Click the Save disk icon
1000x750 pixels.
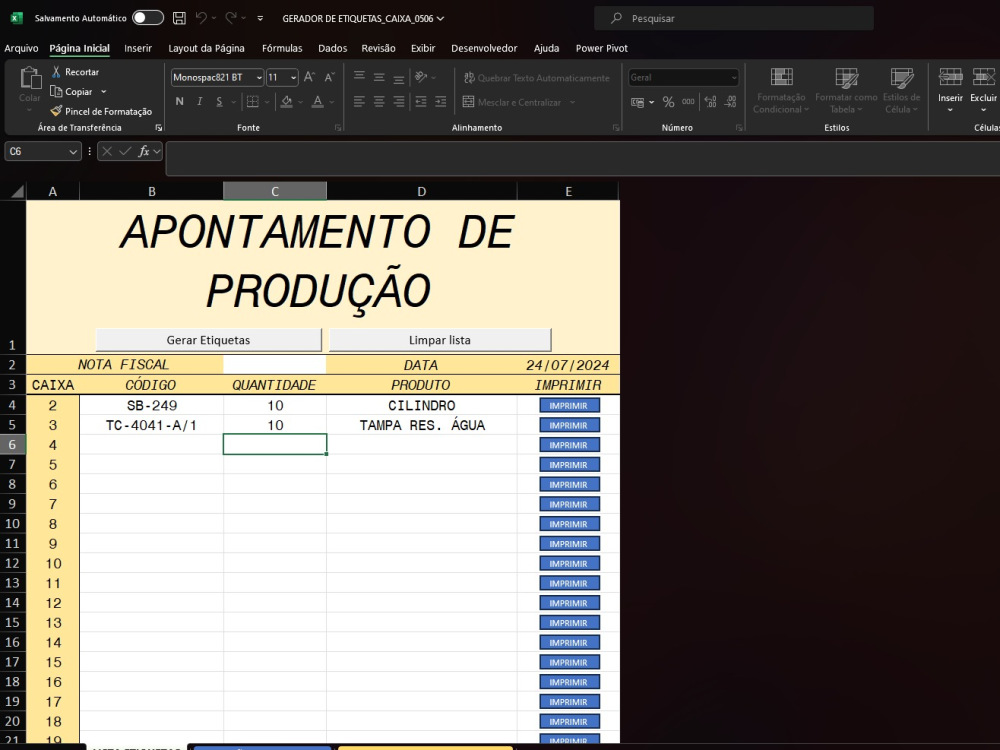(179, 18)
